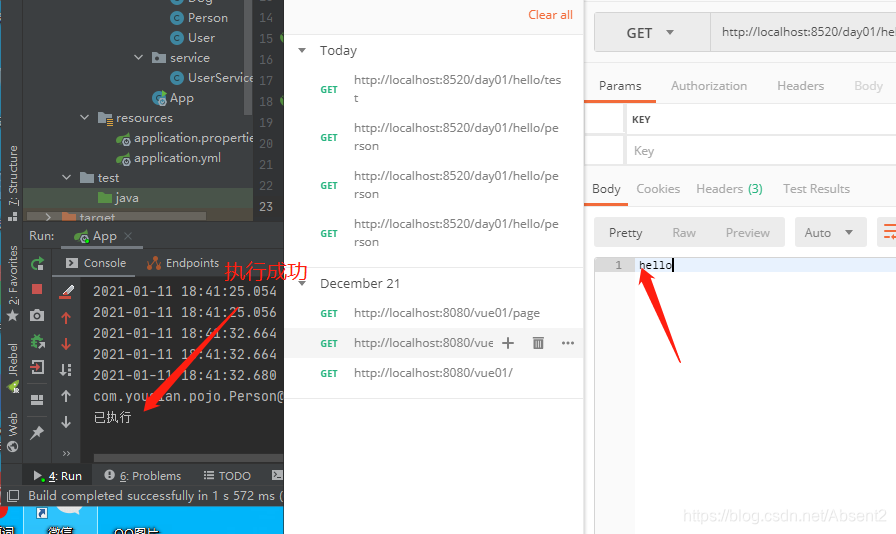The image size is (896, 534).
Task: Open the response Body tab
Action: click(606, 189)
